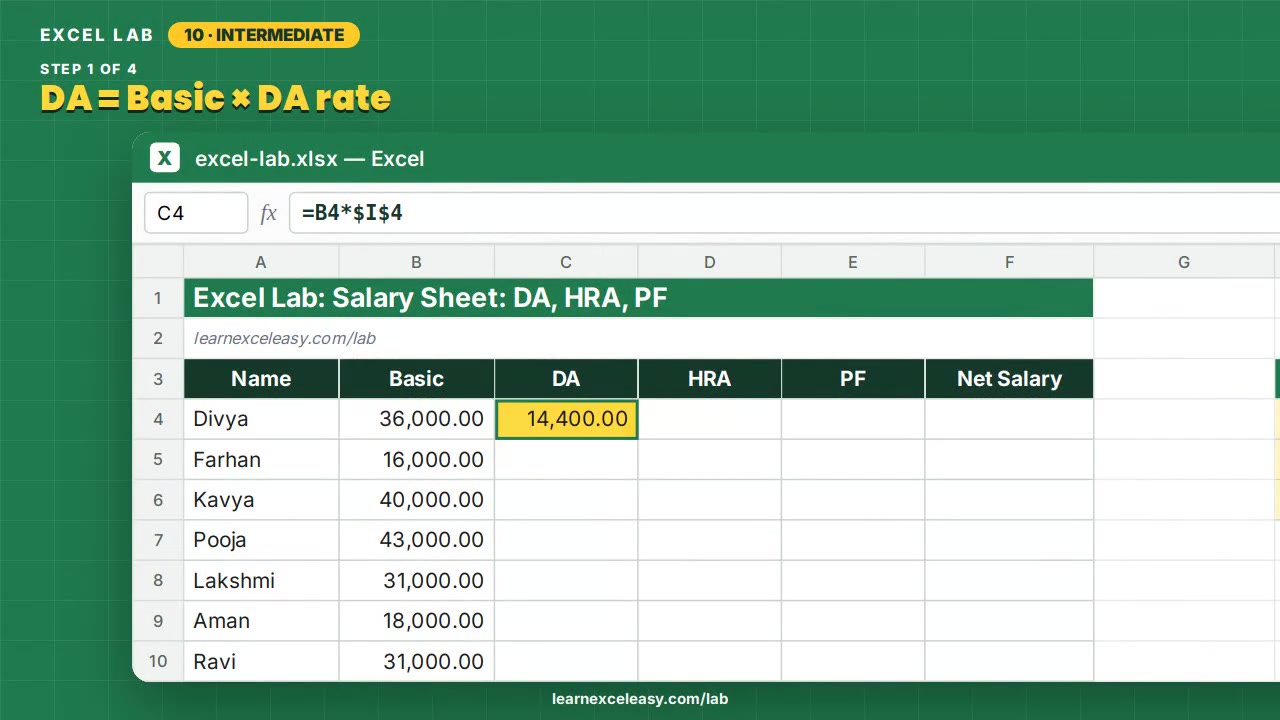Click the 'PF' header cell
Image resolution: width=1280 pixels, height=720 pixels.
[853, 379]
